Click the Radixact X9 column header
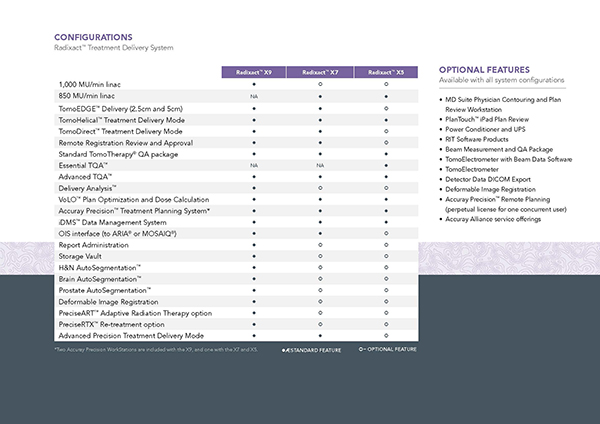This screenshot has width=600, height=424. click(x=254, y=72)
